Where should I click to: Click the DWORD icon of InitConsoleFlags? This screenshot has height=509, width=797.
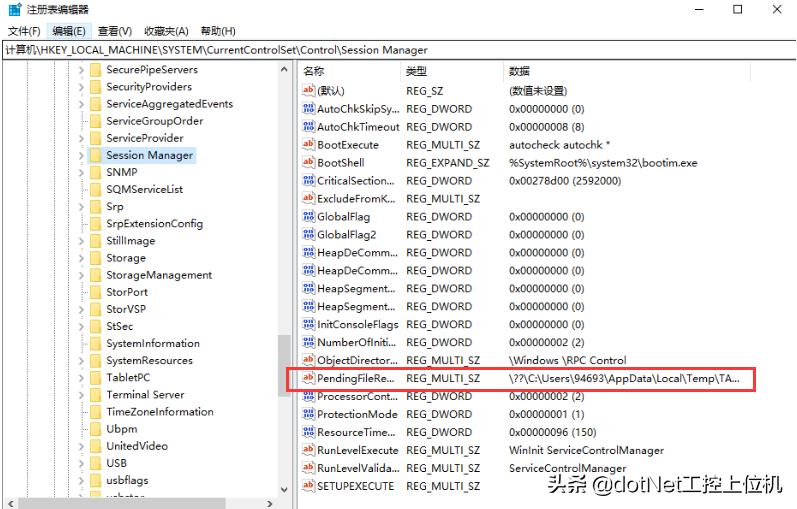(x=308, y=324)
